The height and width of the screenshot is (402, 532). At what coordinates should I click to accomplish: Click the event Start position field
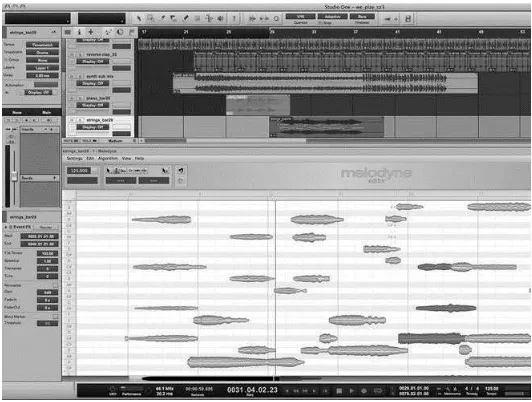(39, 236)
